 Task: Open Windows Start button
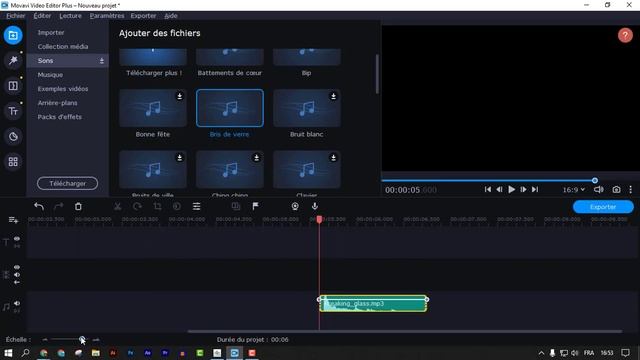[x=8, y=353]
